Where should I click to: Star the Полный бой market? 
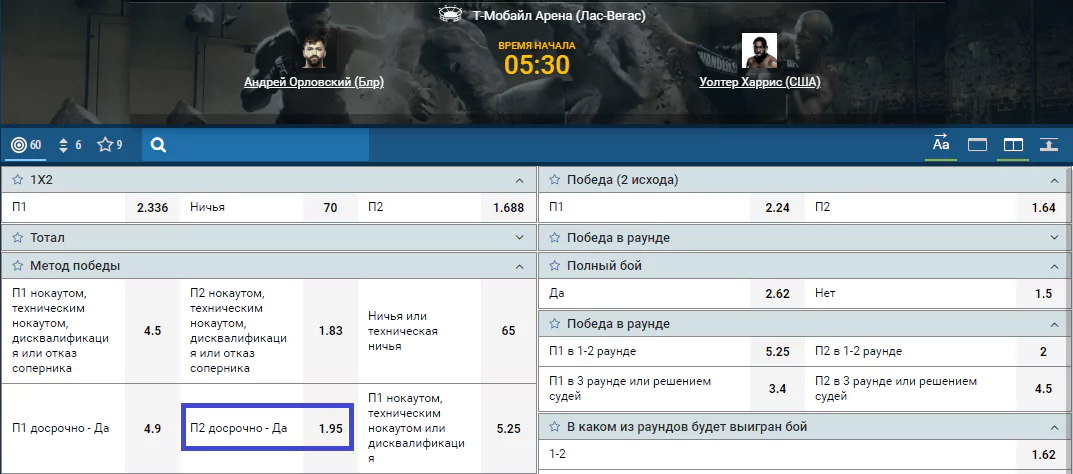[x=554, y=266]
